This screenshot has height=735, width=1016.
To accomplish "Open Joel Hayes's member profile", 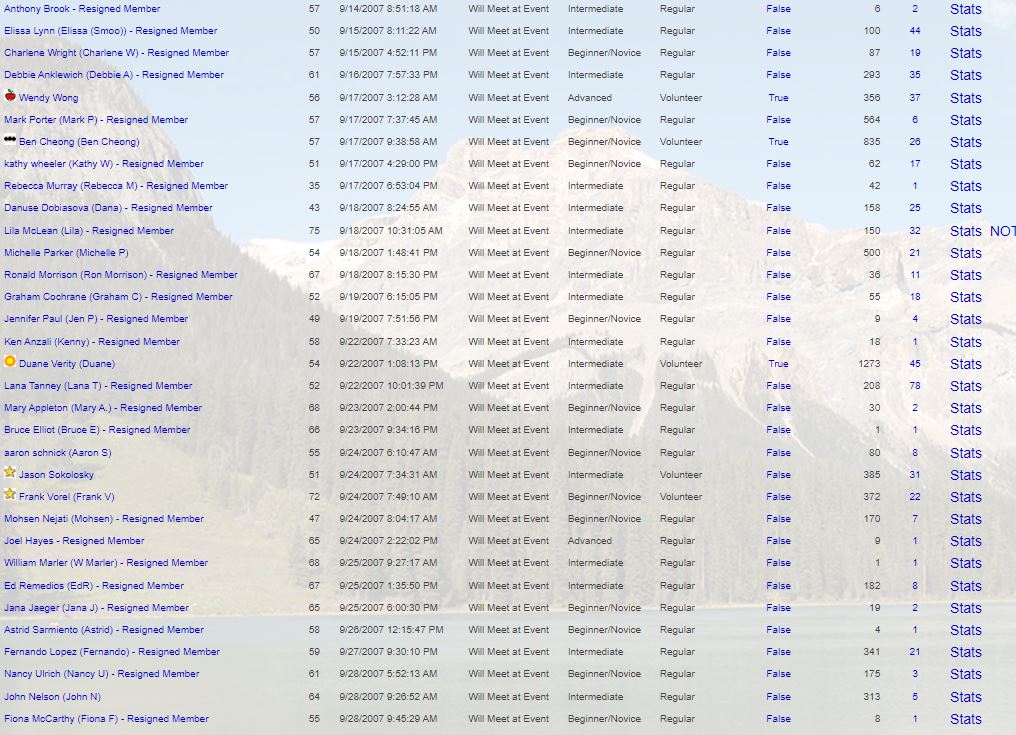I will [x=74, y=541].
